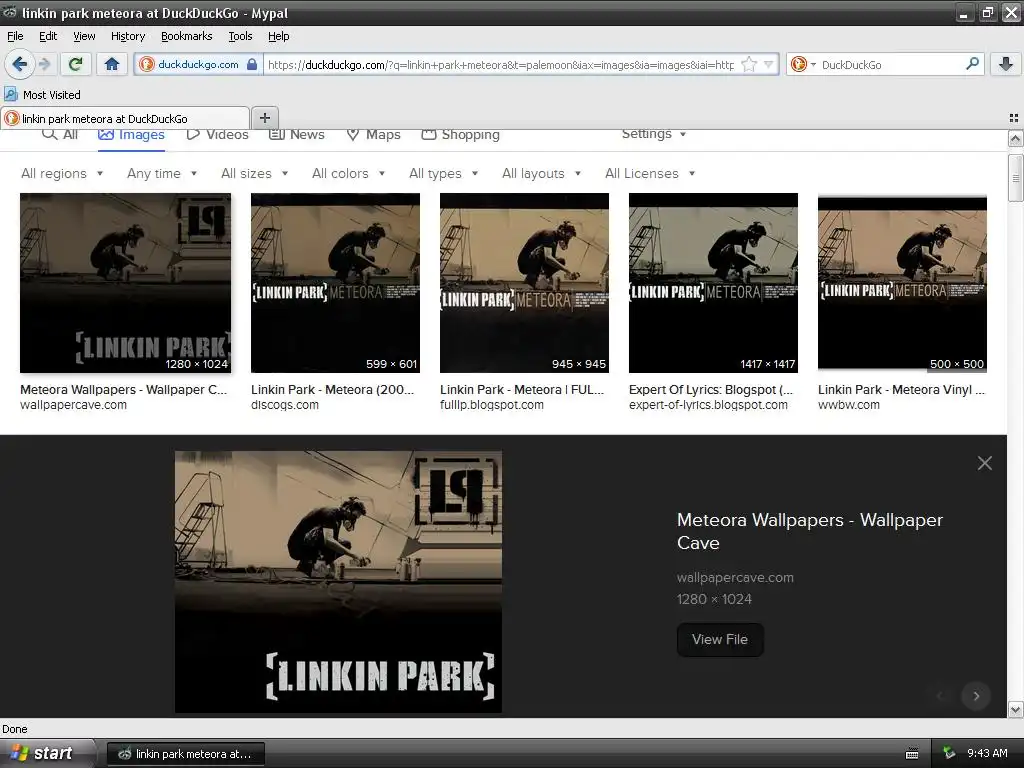Screen dimensions: 1024x768
Task: Switch to the News search tab
Action: 297,135
